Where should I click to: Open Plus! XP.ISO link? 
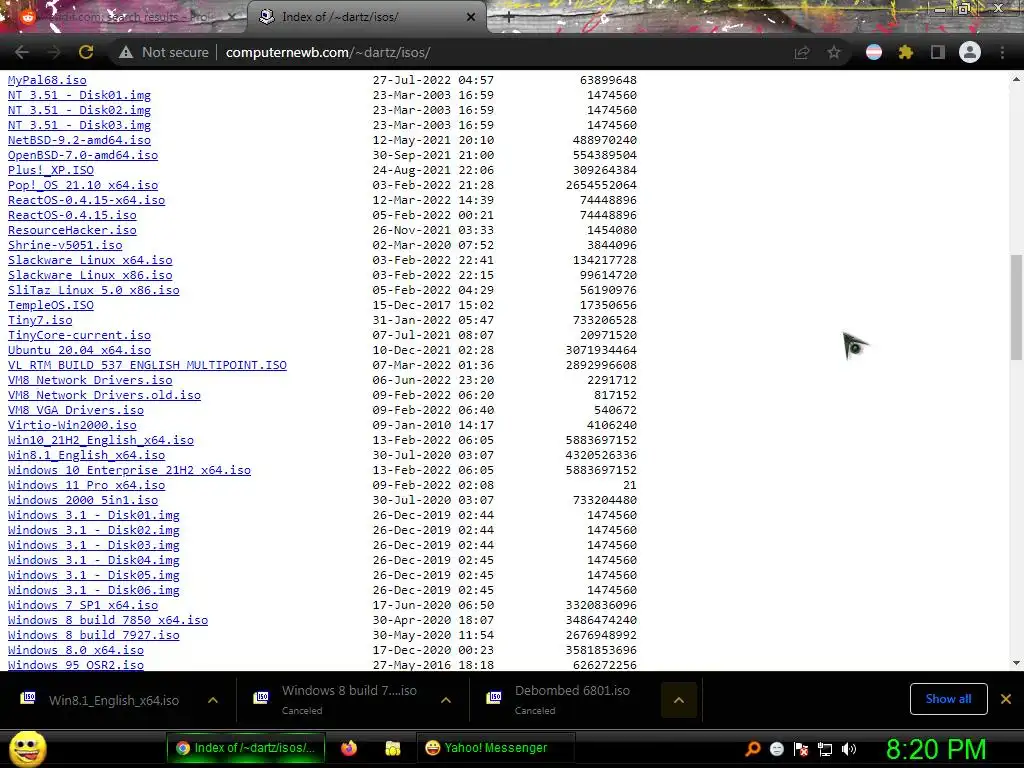51,170
